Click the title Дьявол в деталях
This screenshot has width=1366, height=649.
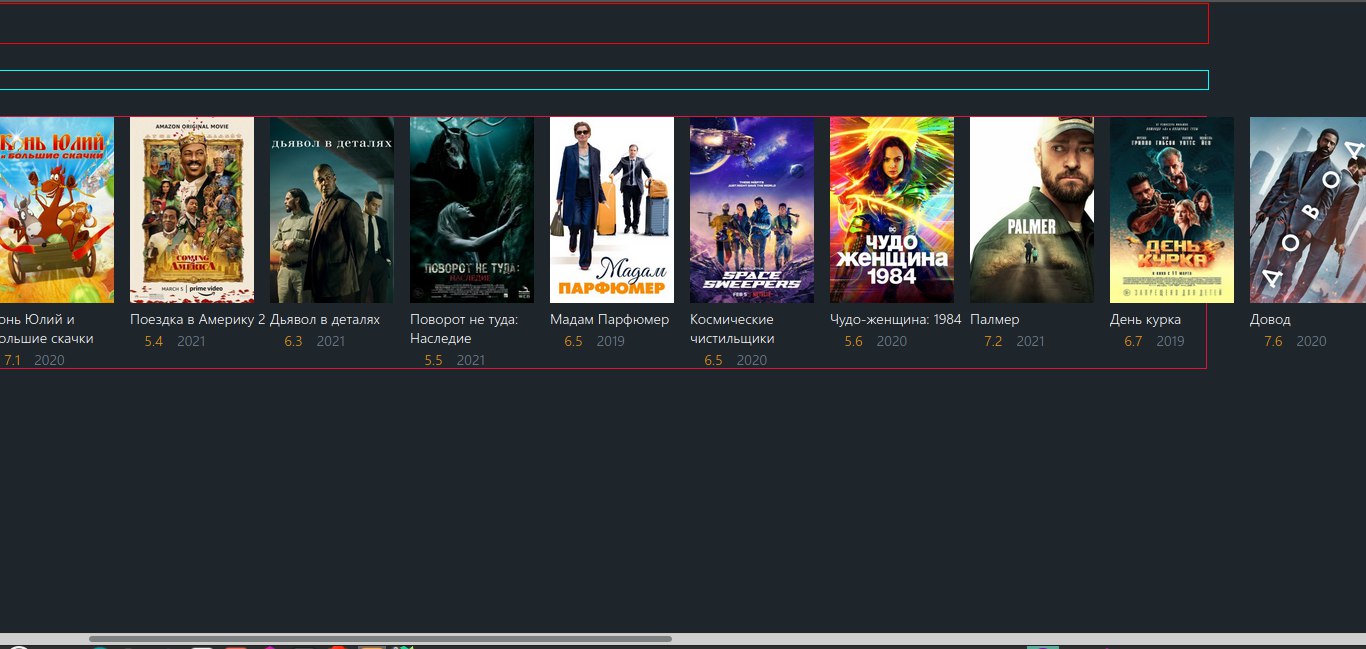(325, 320)
